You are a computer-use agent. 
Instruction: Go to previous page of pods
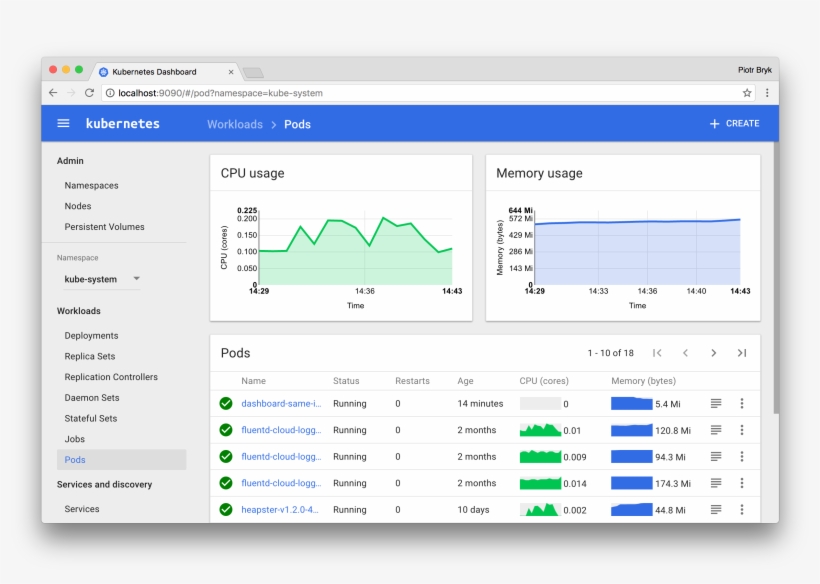pyautogui.click(x=686, y=353)
